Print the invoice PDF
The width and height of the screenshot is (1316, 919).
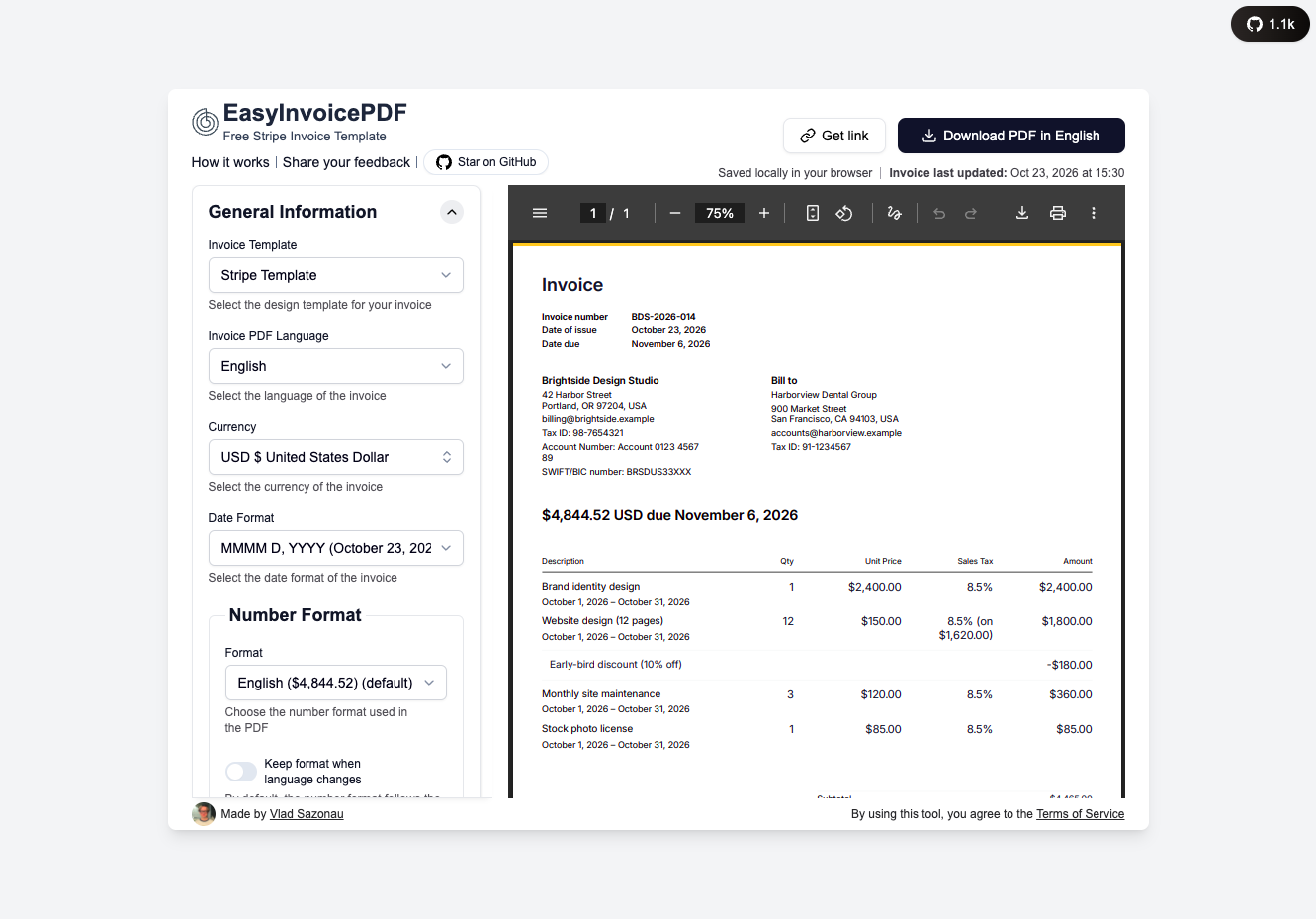(x=1058, y=213)
